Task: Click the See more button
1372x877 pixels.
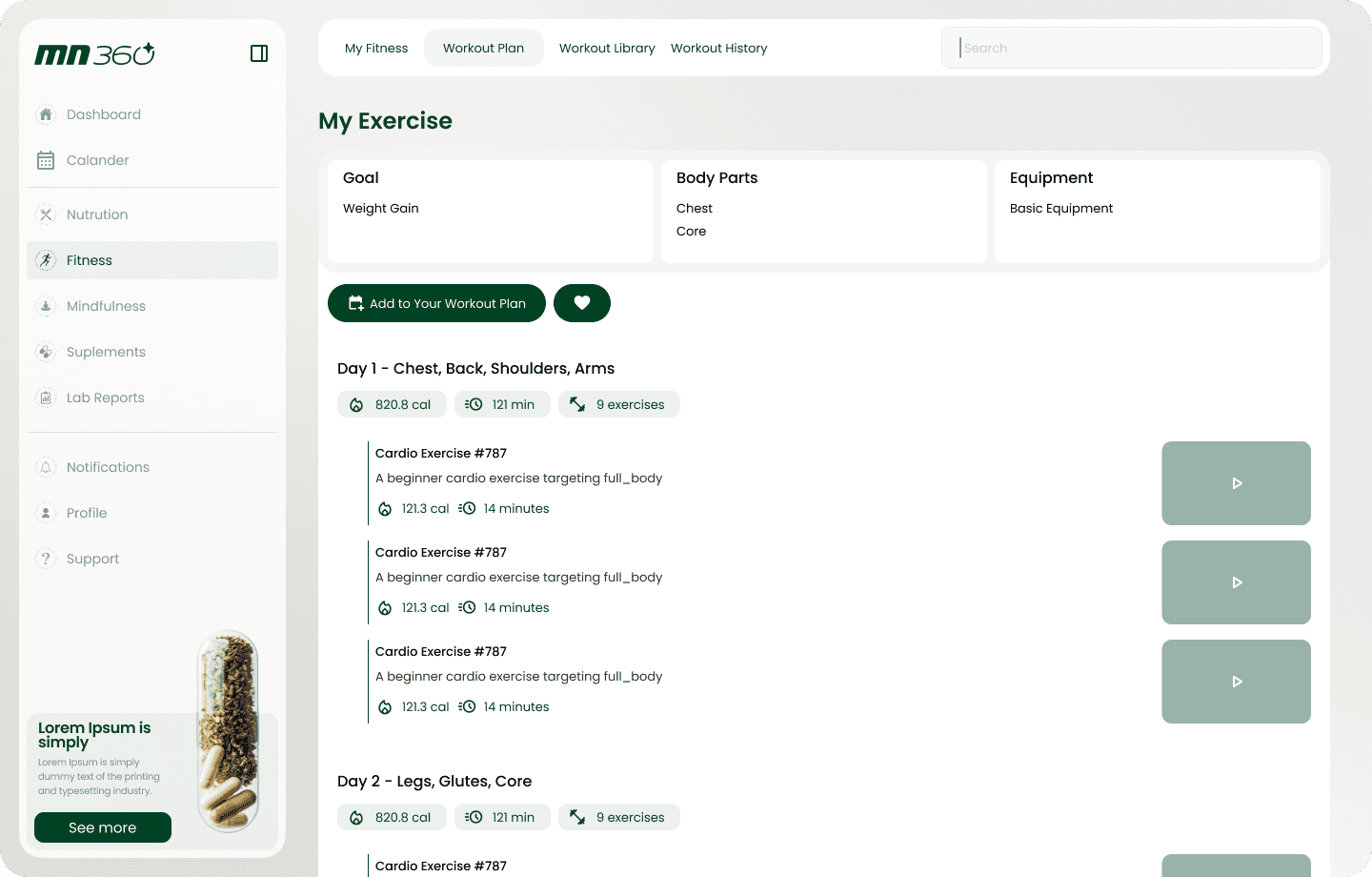Action: pyautogui.click(x=103, y=827)
